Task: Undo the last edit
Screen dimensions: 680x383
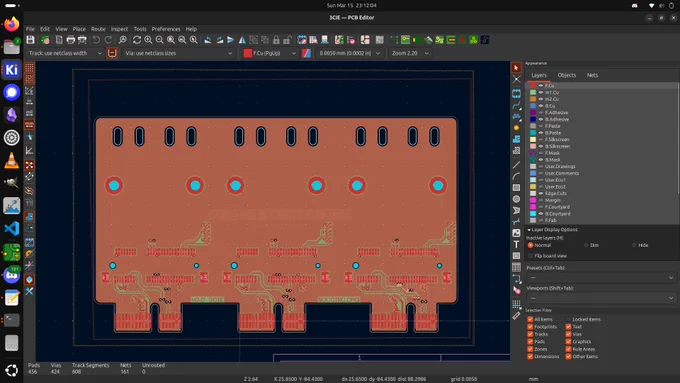Action: [96, 40]
